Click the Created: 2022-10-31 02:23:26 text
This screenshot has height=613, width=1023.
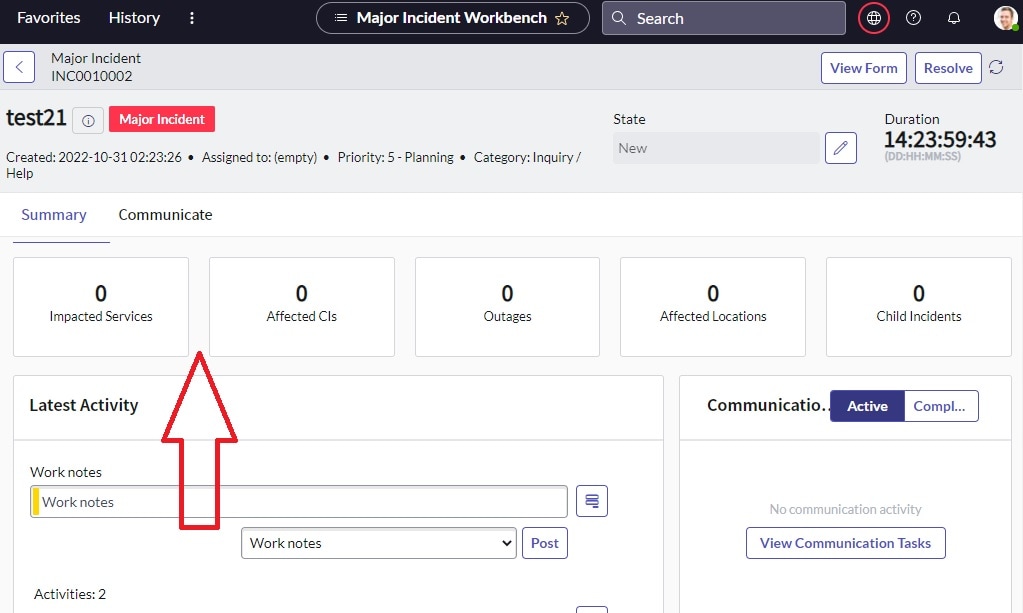pyautogui.click(x=94, y=157)
